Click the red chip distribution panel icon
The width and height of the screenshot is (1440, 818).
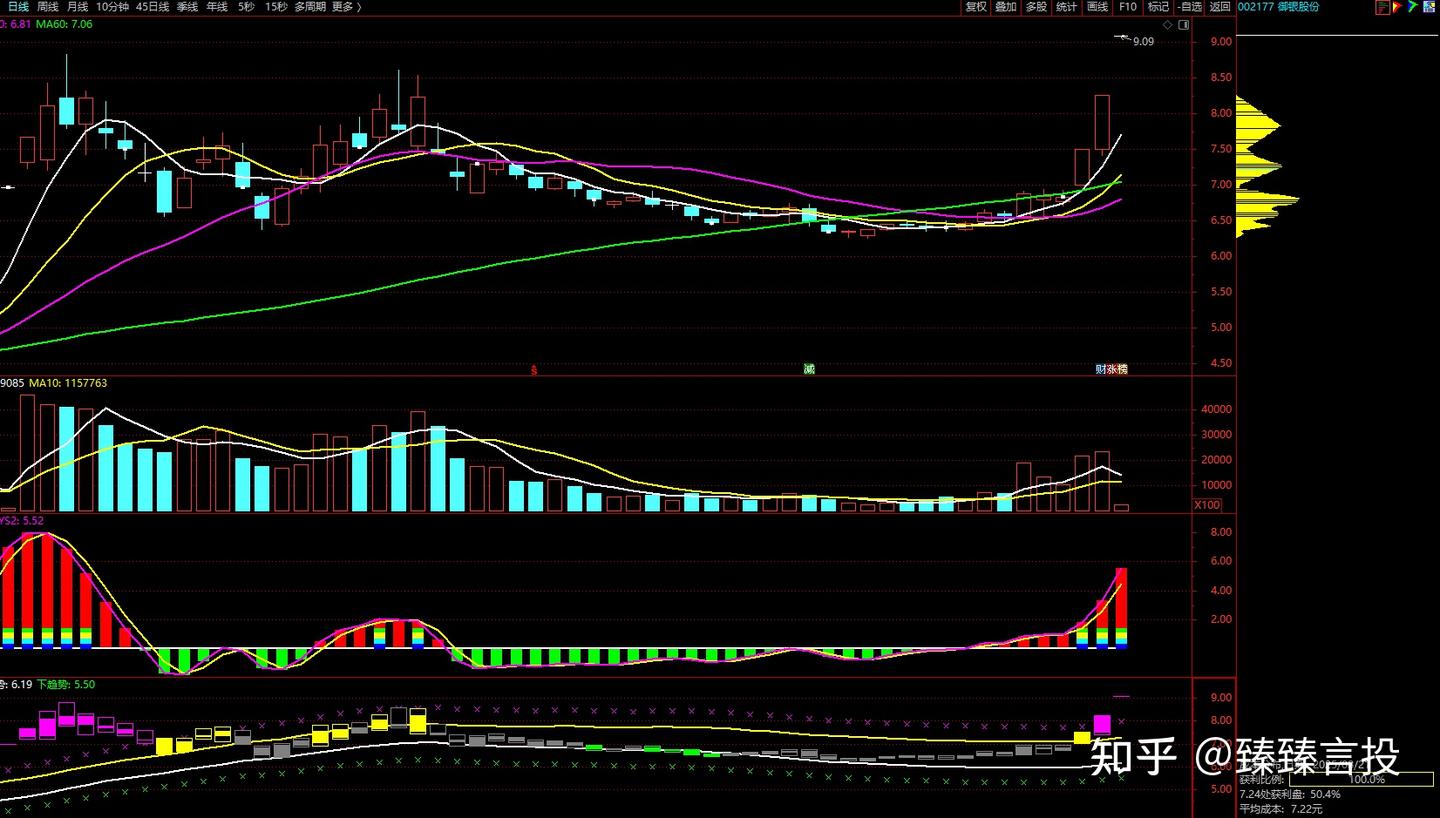[1382, 7]
